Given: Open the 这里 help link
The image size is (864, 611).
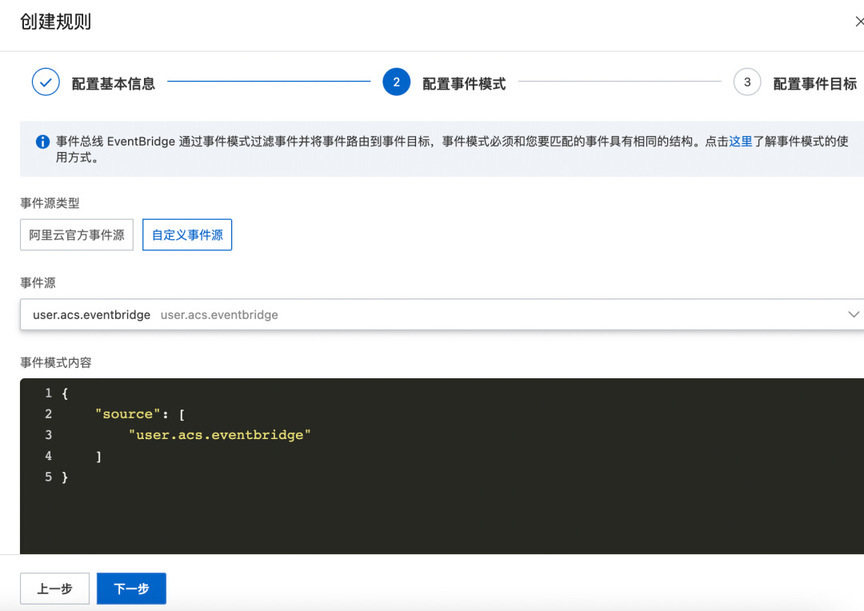Looking at the screenshot, I should (741, 141).
